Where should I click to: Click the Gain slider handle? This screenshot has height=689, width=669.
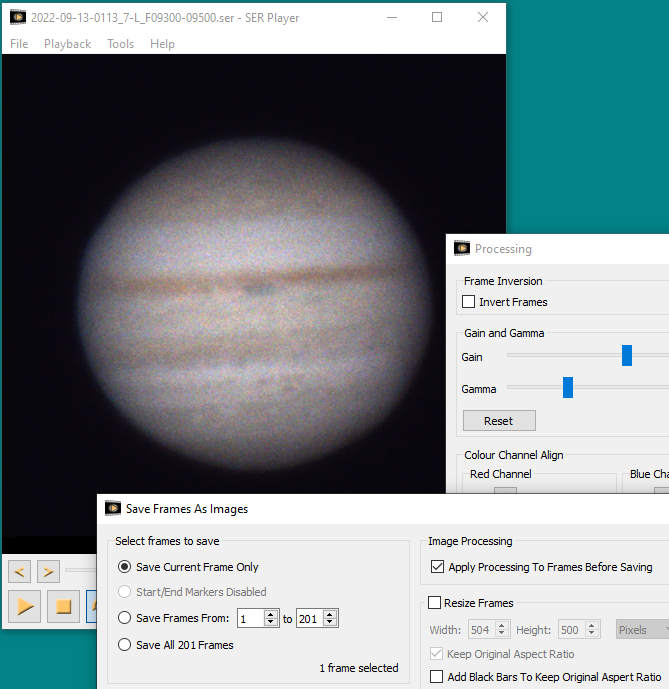click(627, 355)
